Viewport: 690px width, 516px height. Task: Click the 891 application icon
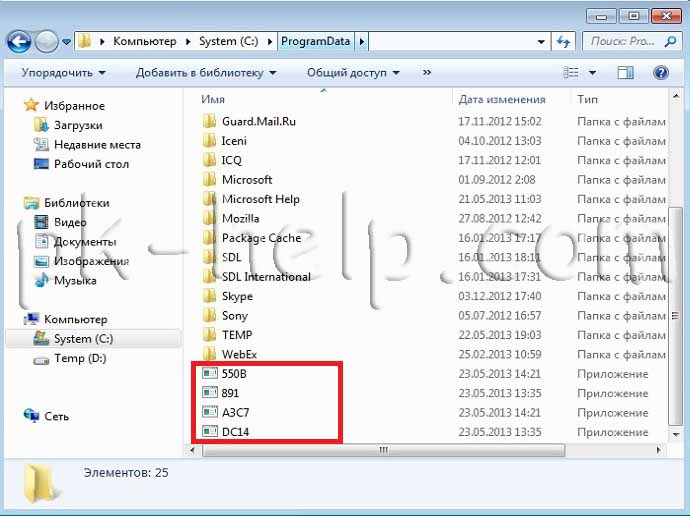(210, 393)
